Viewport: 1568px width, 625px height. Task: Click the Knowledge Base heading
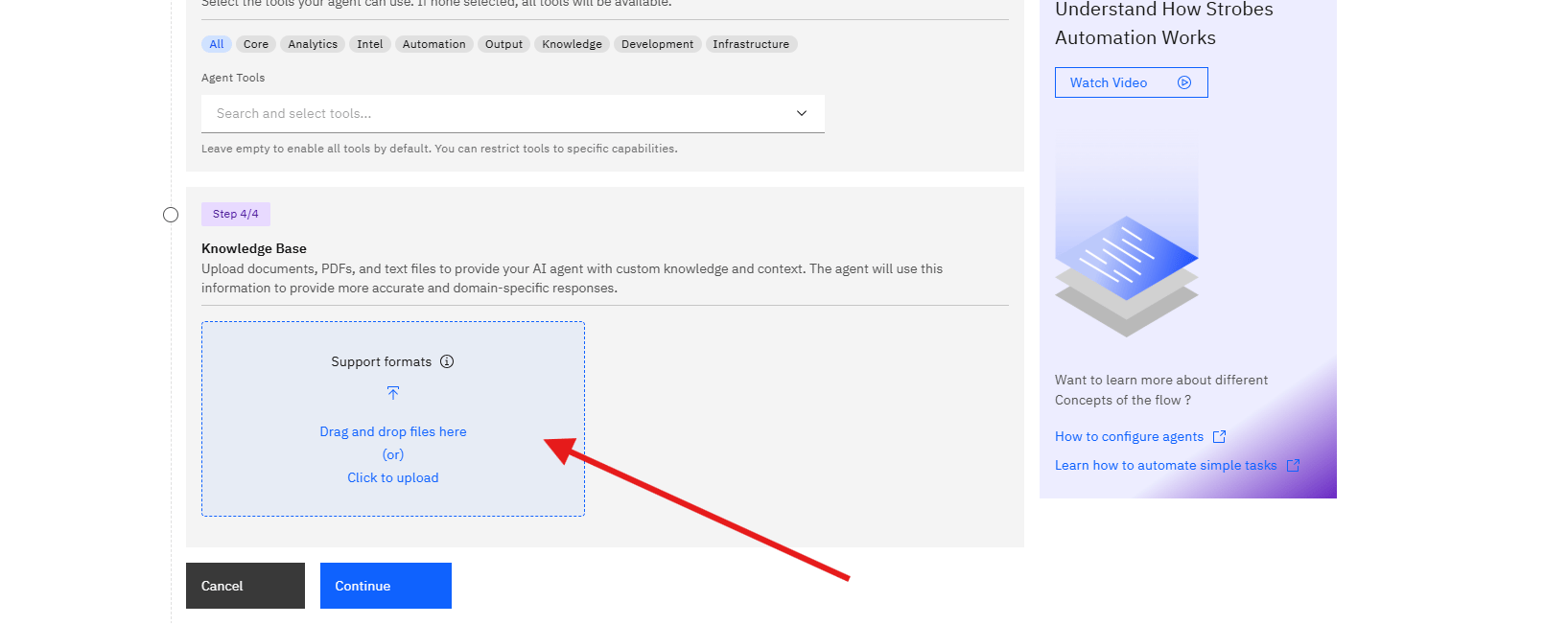pyautogui.click(x=254, y=248)
